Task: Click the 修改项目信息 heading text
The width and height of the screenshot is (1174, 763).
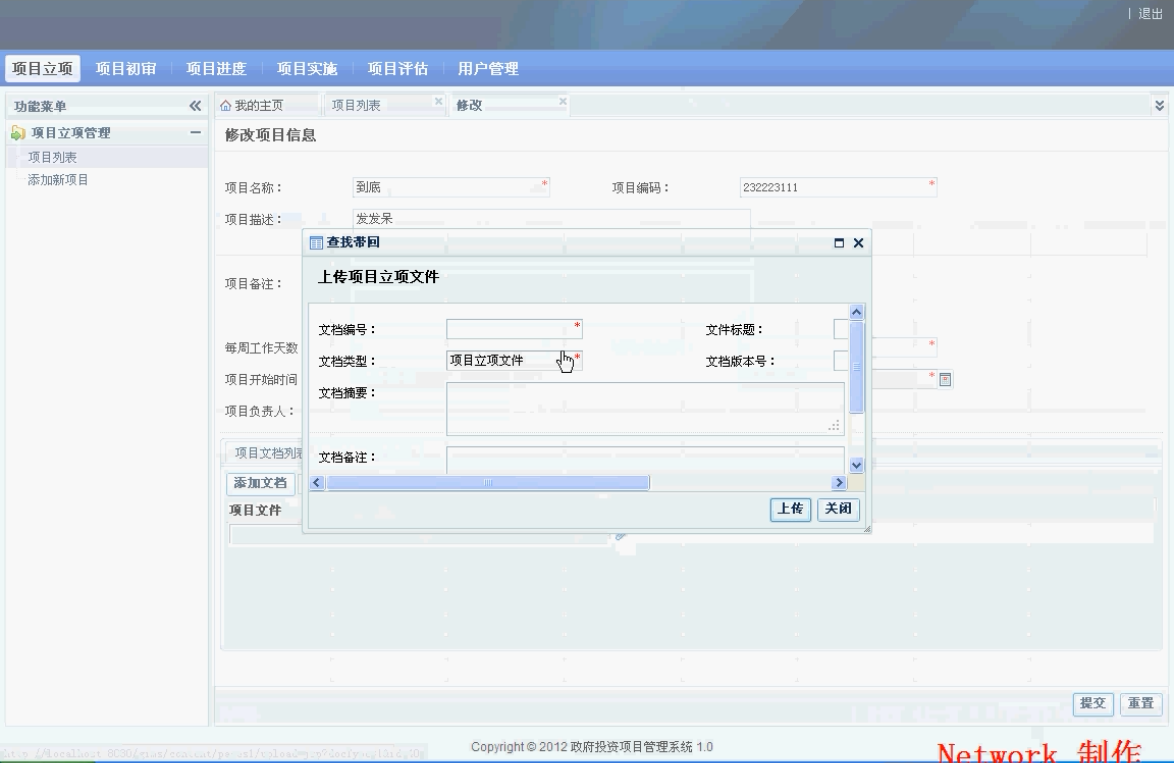Action: tap(270, 136)
